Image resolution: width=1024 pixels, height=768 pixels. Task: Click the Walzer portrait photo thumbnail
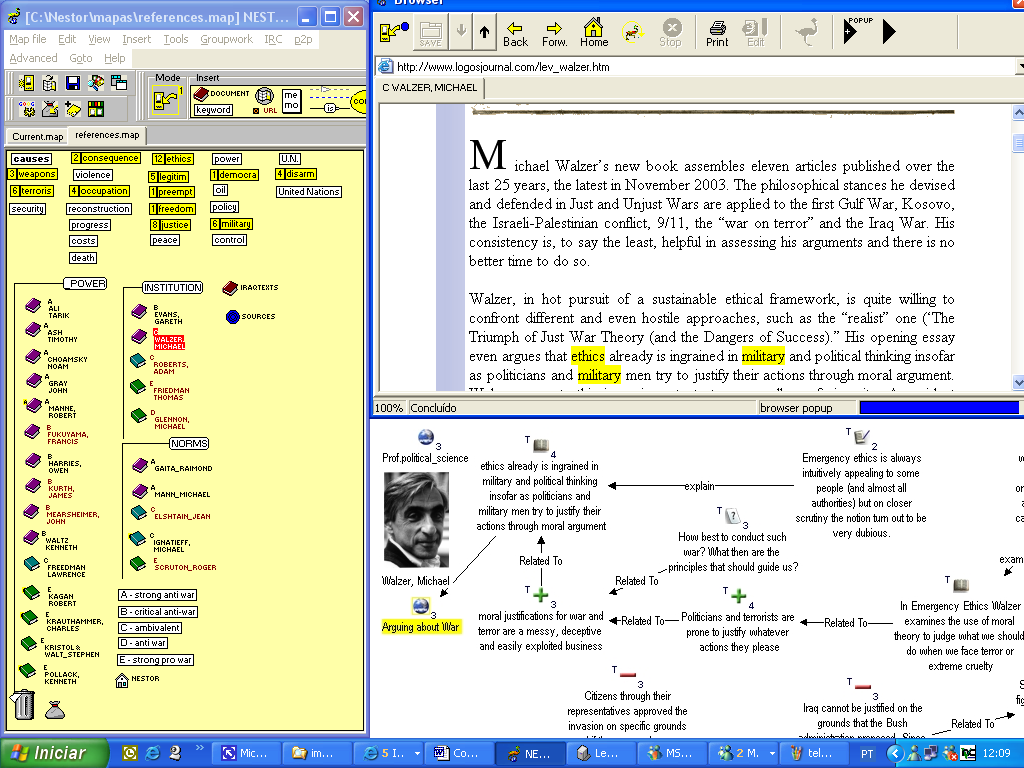(x=416, y=519)
